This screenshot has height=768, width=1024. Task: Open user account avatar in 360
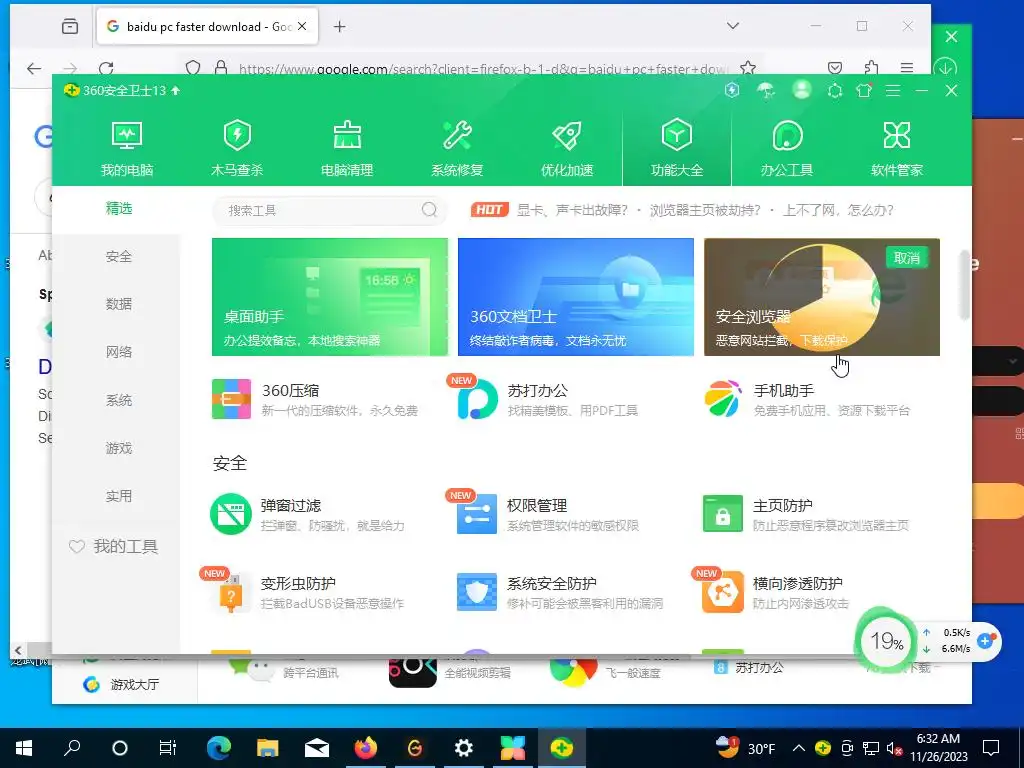[802, 89]
